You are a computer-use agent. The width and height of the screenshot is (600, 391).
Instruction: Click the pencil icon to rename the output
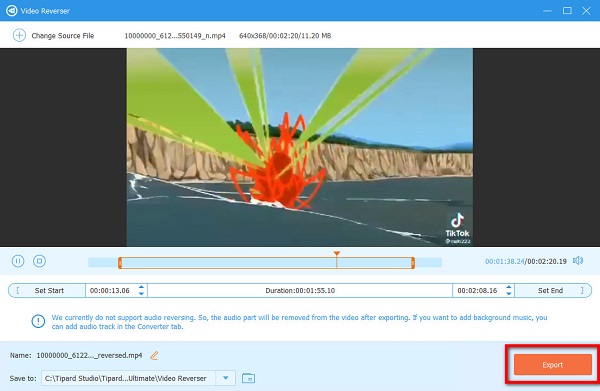(154, 355)
